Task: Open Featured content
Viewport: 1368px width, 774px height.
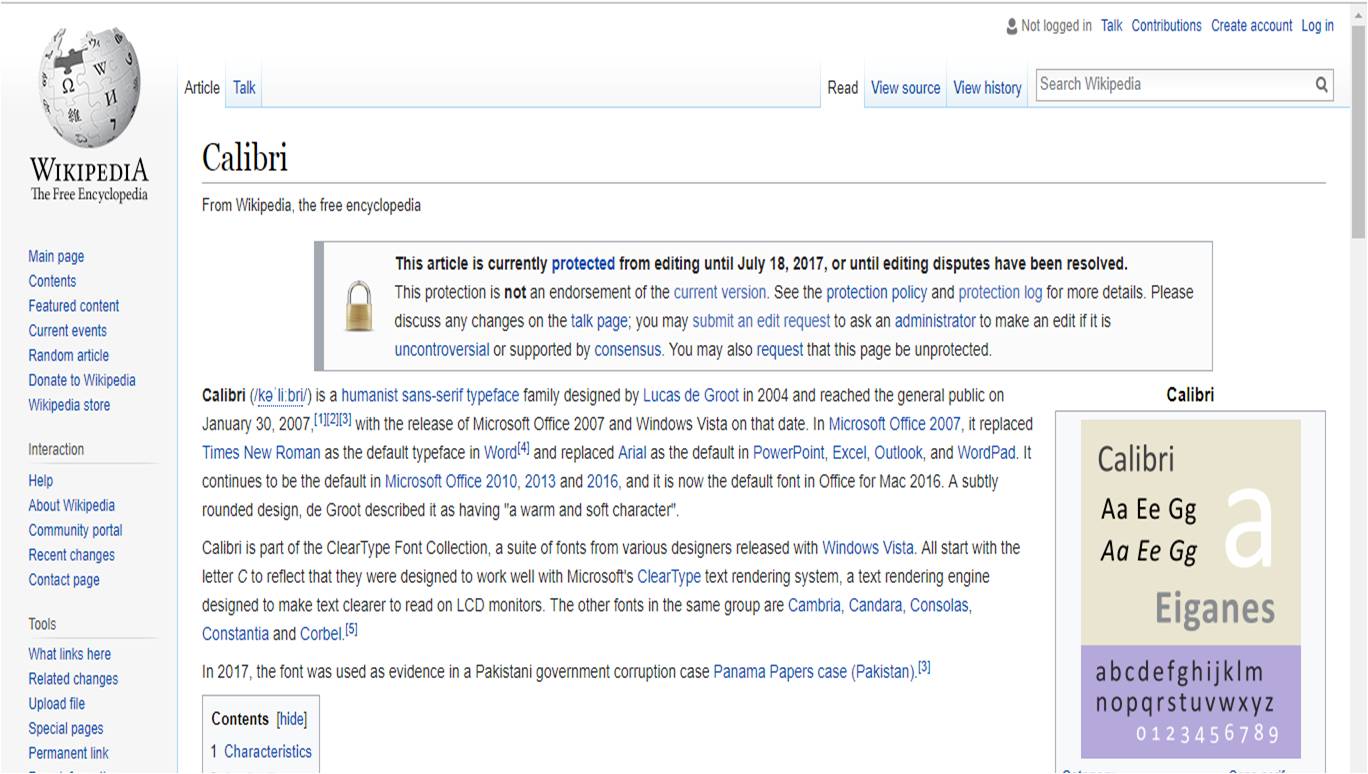Action: [73, 306]
